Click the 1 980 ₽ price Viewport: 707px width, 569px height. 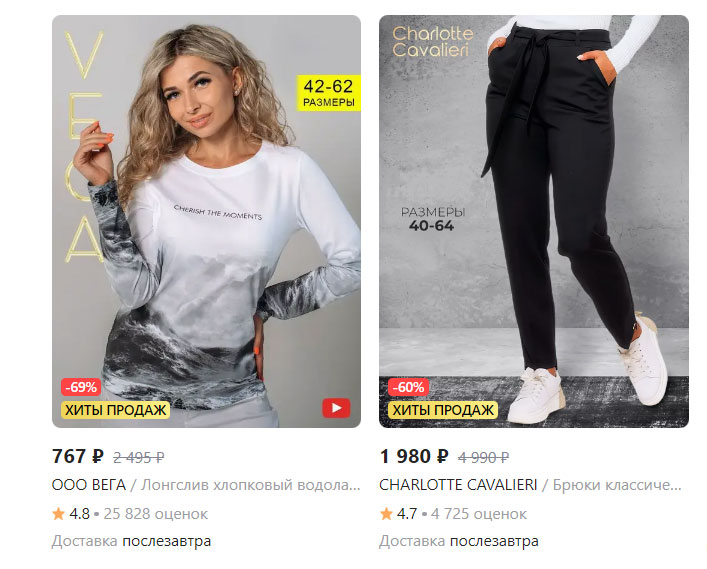pyautogui.click(x=414, y=456)
